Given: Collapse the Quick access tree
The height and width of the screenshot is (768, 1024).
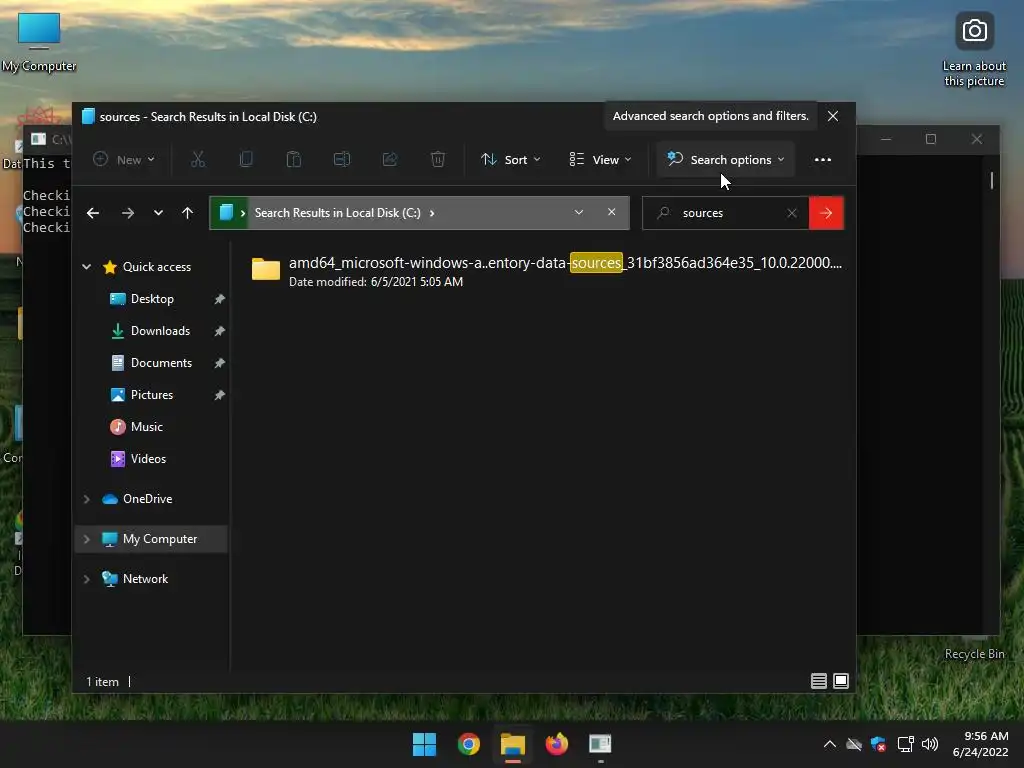Looking at the screenshot, I should (87, 266).
